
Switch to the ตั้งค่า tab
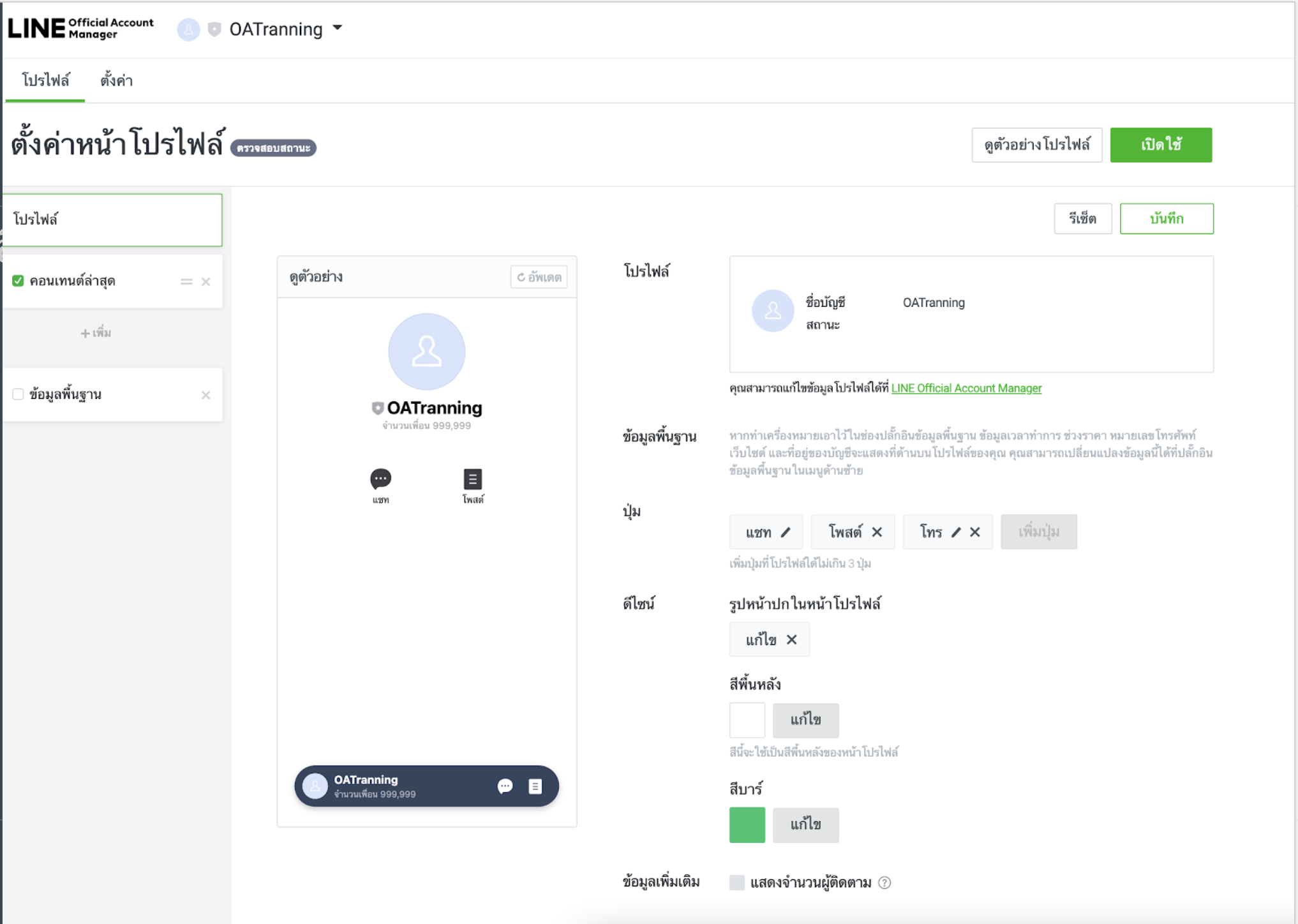(x=116, y=80)
